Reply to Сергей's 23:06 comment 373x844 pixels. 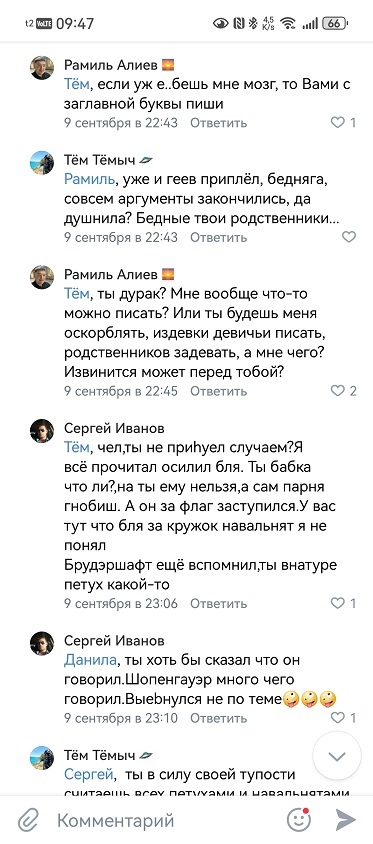pyautogui.click(x=219, y=603)
